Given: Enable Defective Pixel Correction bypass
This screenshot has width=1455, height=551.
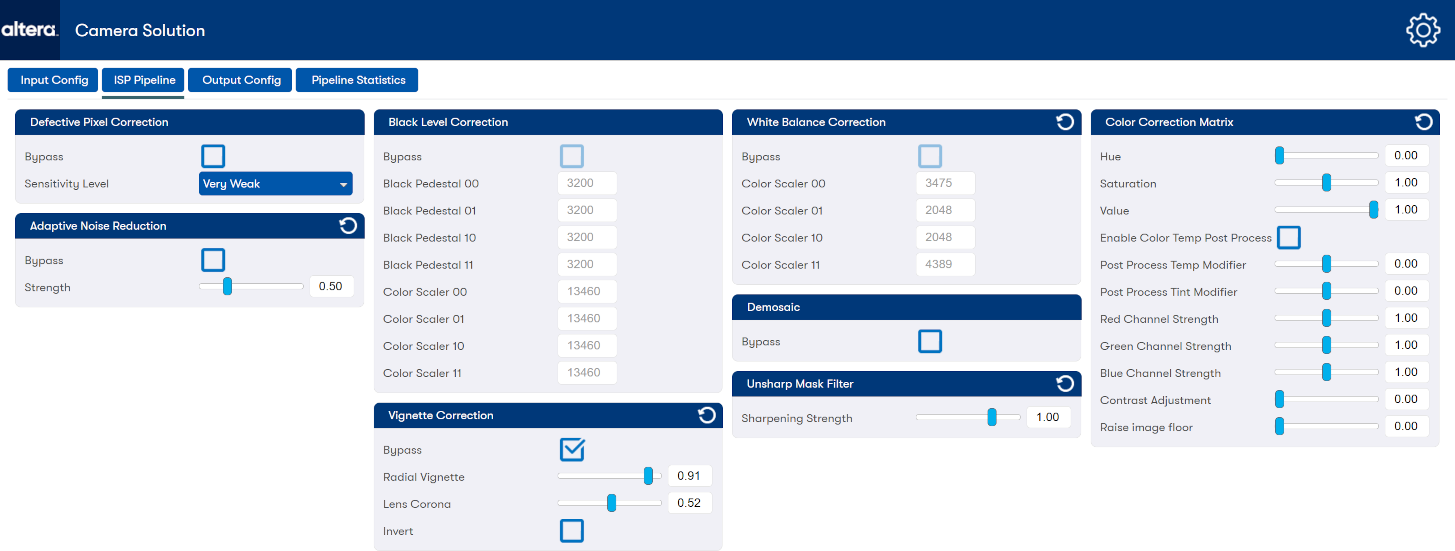Looking at the screenshot, I should tap(213, 156).
